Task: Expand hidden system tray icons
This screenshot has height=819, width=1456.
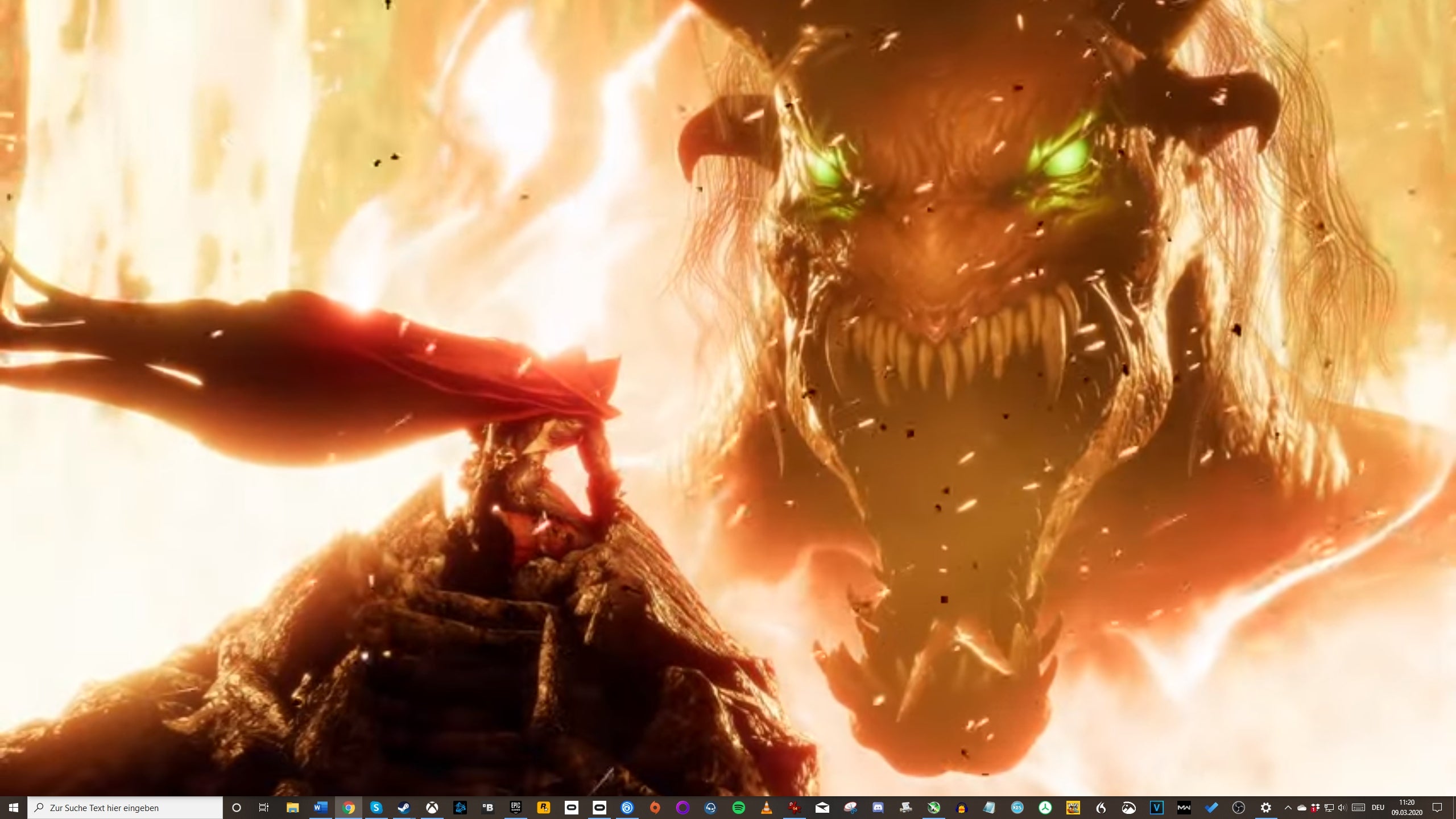Action: coord(1288,808)
